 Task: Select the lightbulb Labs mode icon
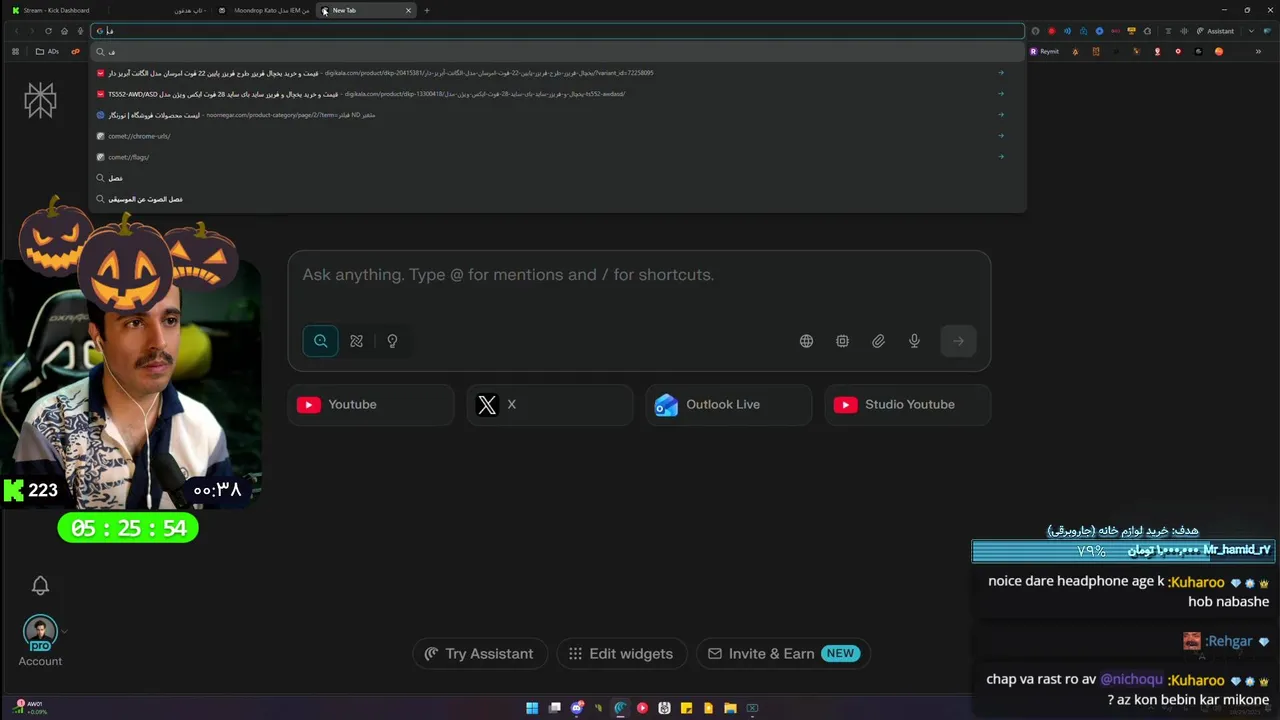(392, 341)
